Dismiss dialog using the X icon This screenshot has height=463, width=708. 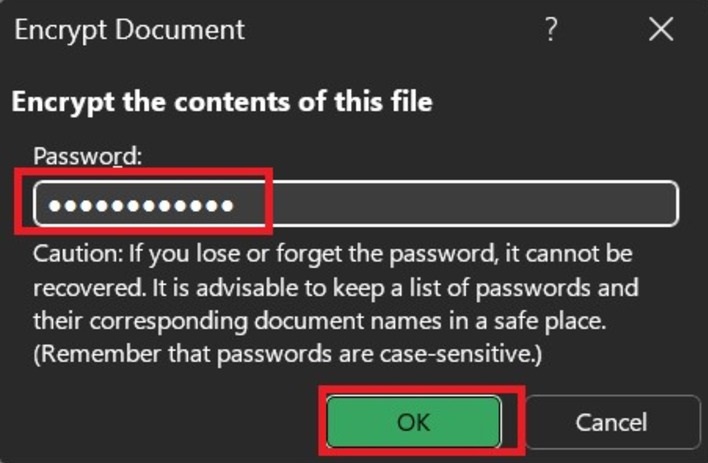tap(661, 29)
